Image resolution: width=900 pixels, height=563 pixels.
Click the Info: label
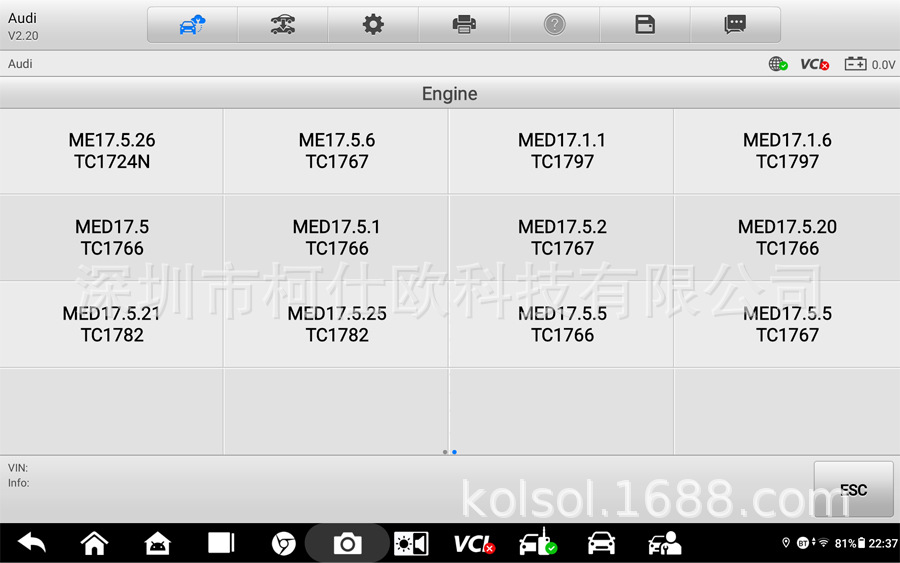click(18, 483)
